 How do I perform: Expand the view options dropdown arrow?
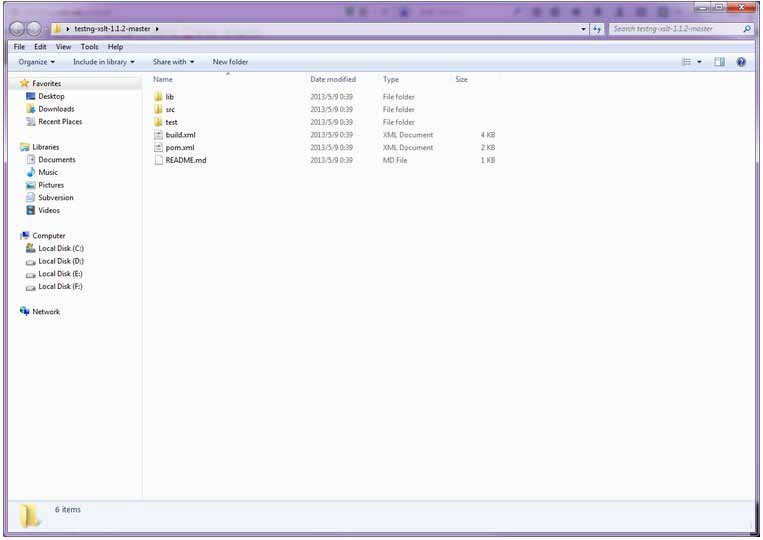pos(699,62)
